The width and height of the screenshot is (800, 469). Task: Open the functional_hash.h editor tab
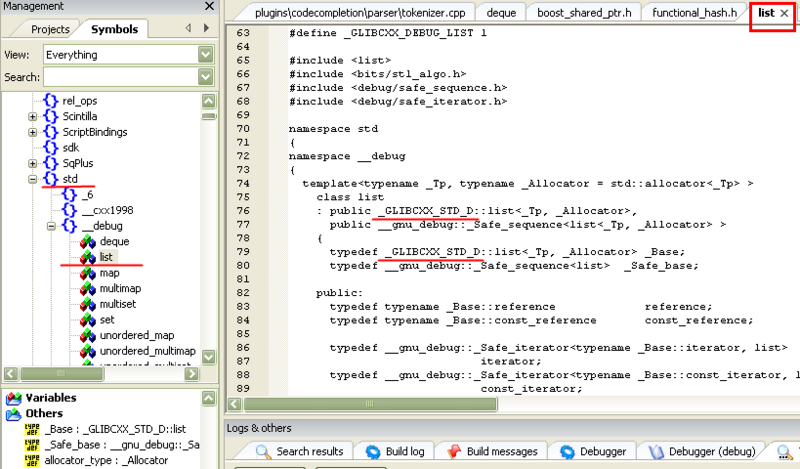coord(694,13)
